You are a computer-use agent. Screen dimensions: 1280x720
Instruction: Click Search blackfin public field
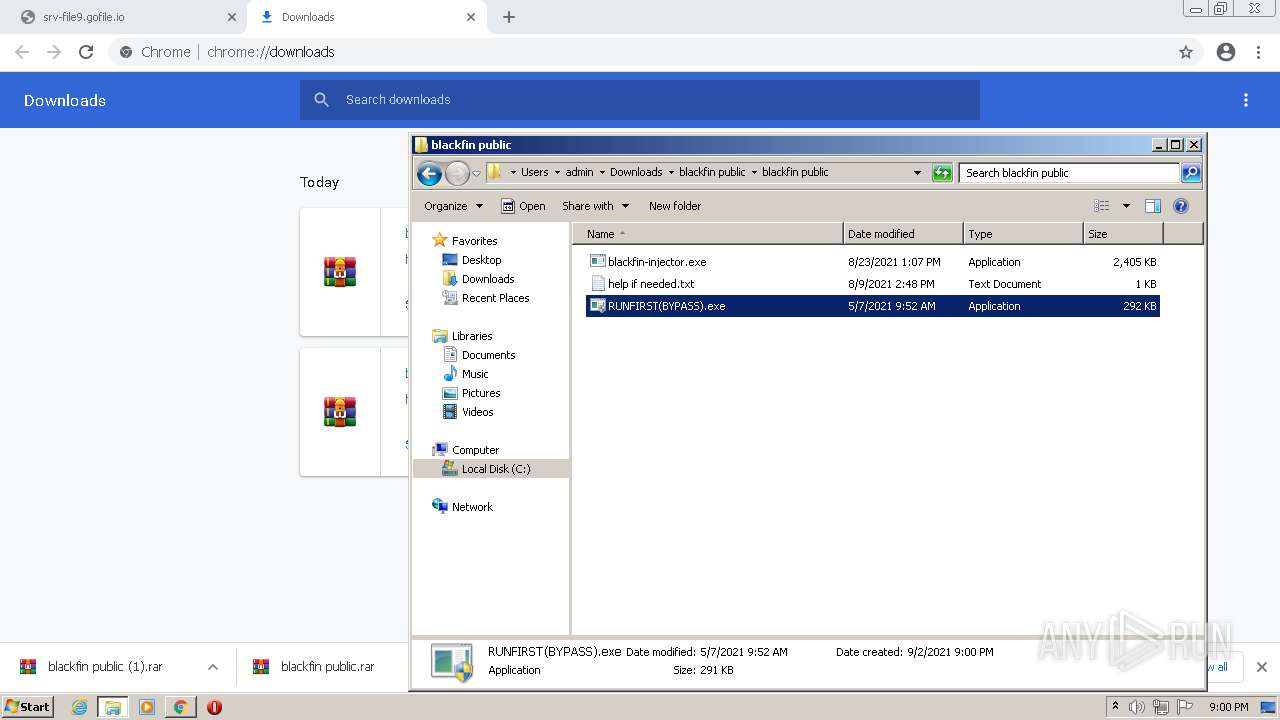point(1068,173)
